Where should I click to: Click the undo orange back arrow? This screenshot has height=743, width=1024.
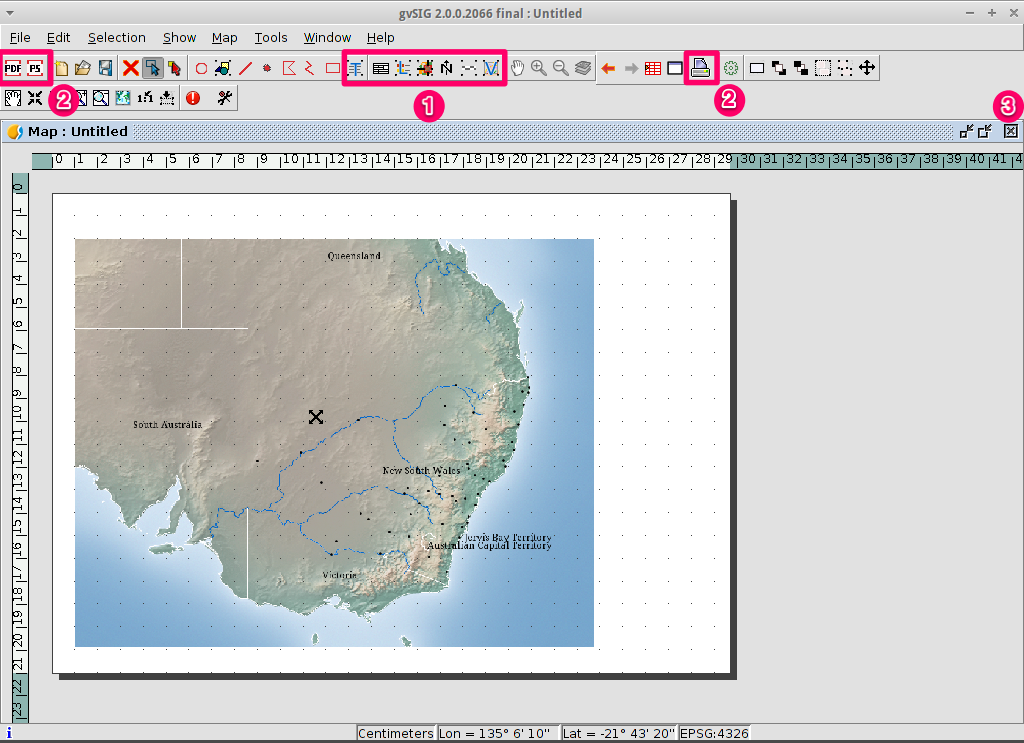[608, 68]
